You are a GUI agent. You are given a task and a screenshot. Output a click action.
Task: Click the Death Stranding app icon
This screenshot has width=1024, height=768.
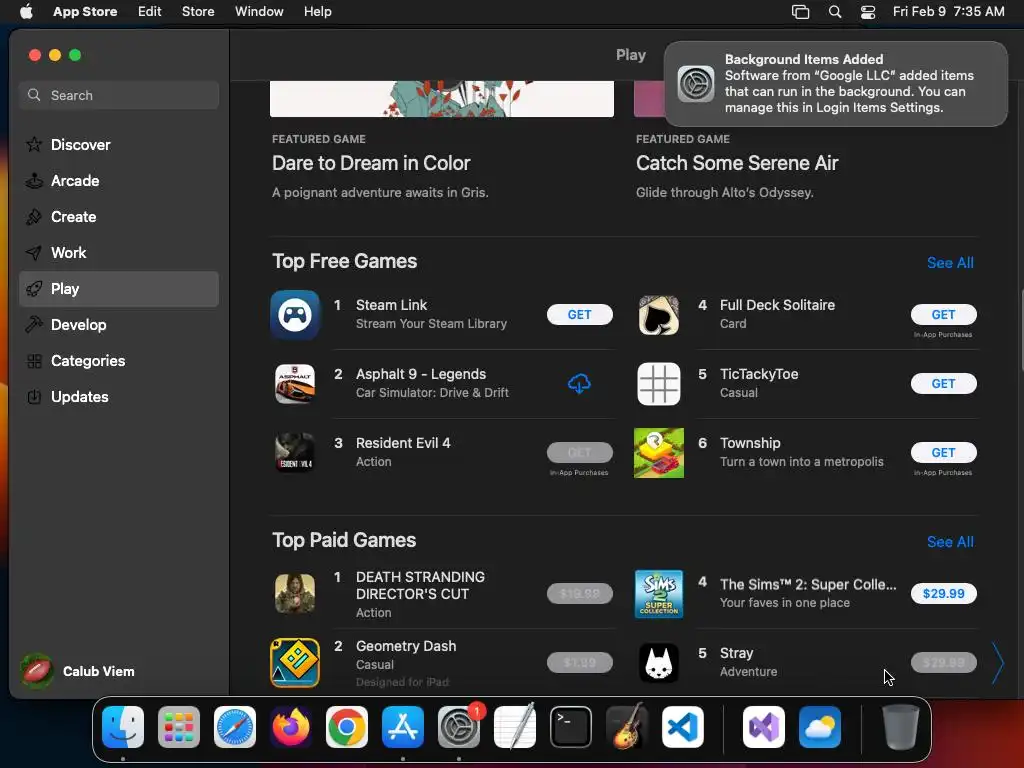click(295, 594)
